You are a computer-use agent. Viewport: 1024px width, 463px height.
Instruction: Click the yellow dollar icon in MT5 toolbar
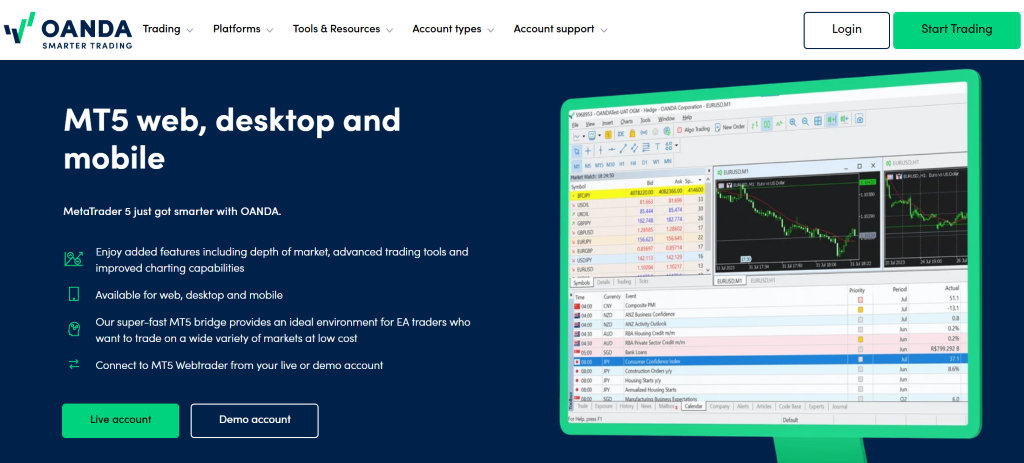[608, 135]
